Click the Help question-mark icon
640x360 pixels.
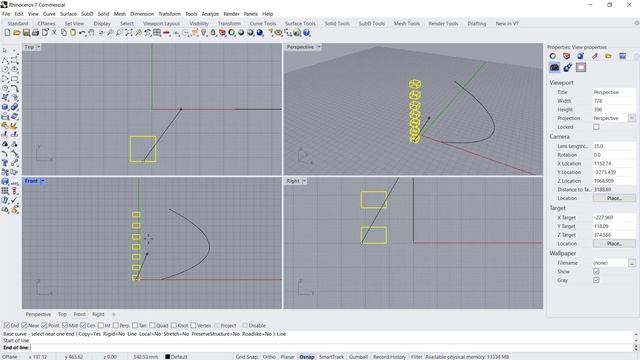point(307,33)
